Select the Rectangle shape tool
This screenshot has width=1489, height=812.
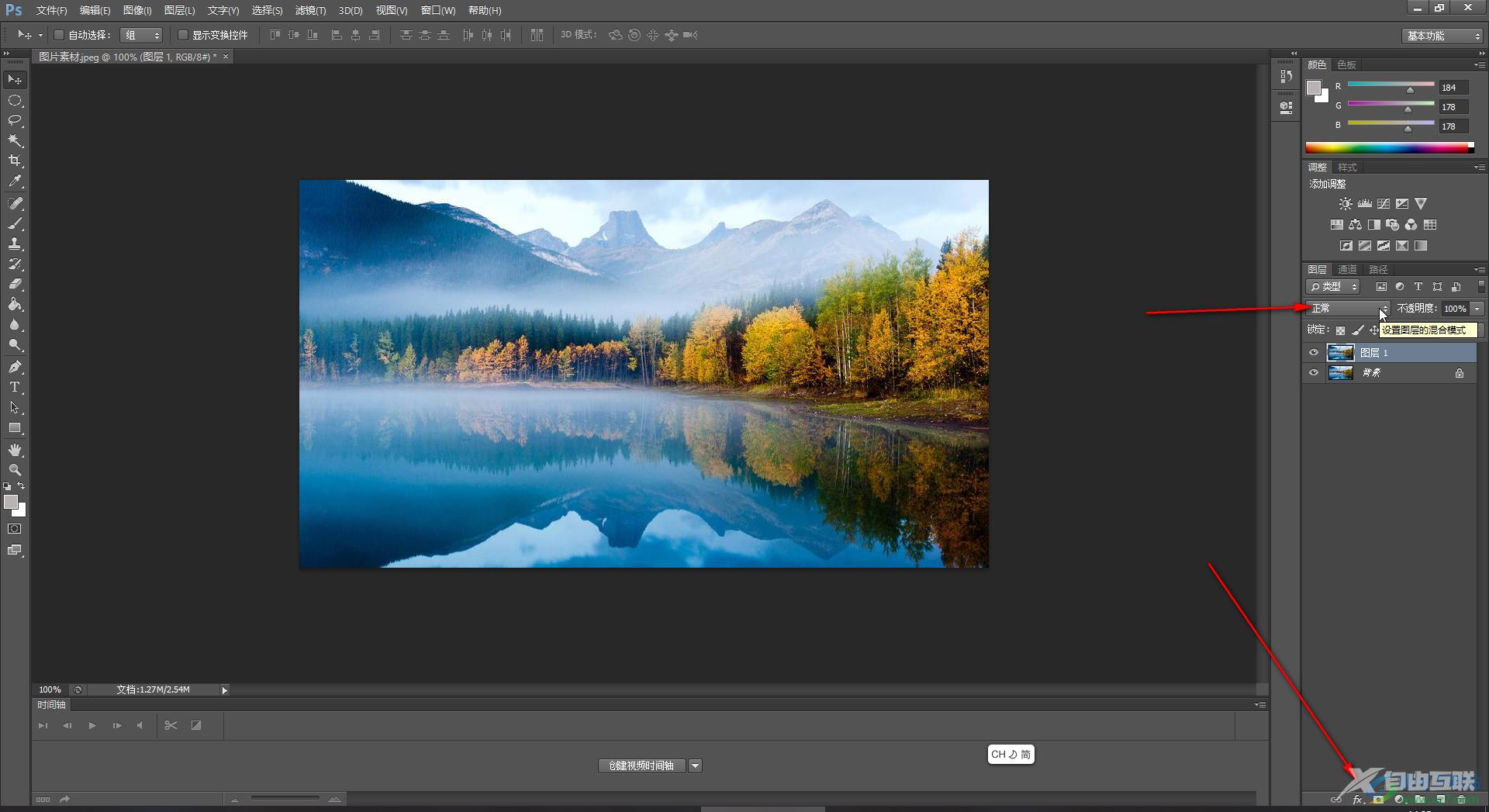click(x=15, y=427)
